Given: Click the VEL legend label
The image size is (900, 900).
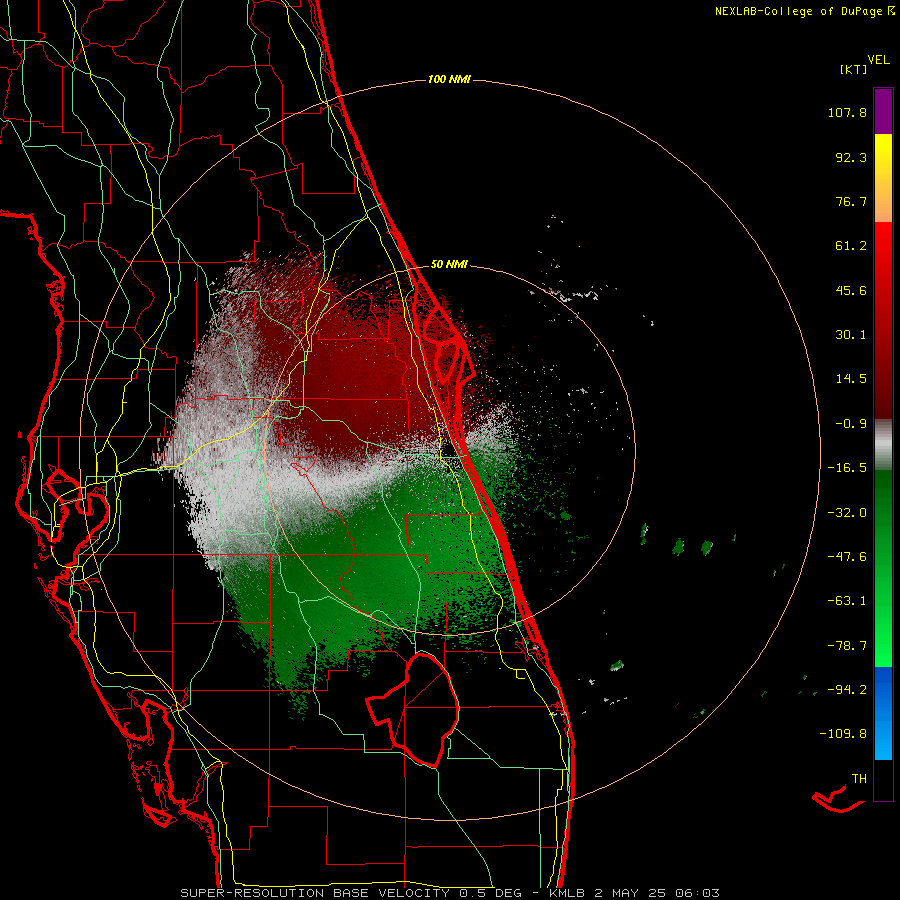Looking at the screenshot, I should pyautogui.click(x=878, y=59).
